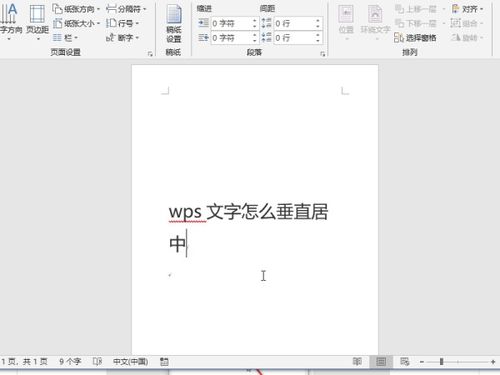This screenshot has height=375, width=500.
Task: Click the spacing after icon
Action: (x=266, y=38)
